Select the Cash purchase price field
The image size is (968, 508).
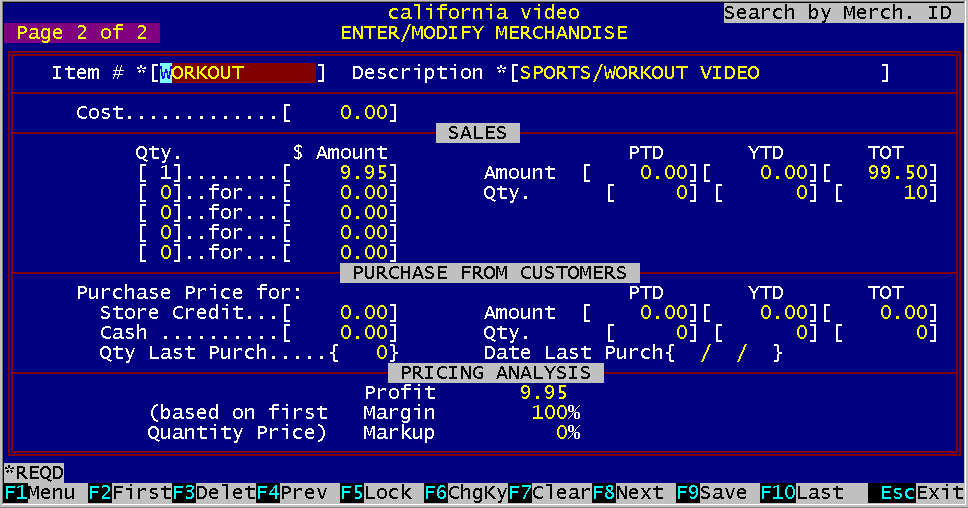point(340,333)
